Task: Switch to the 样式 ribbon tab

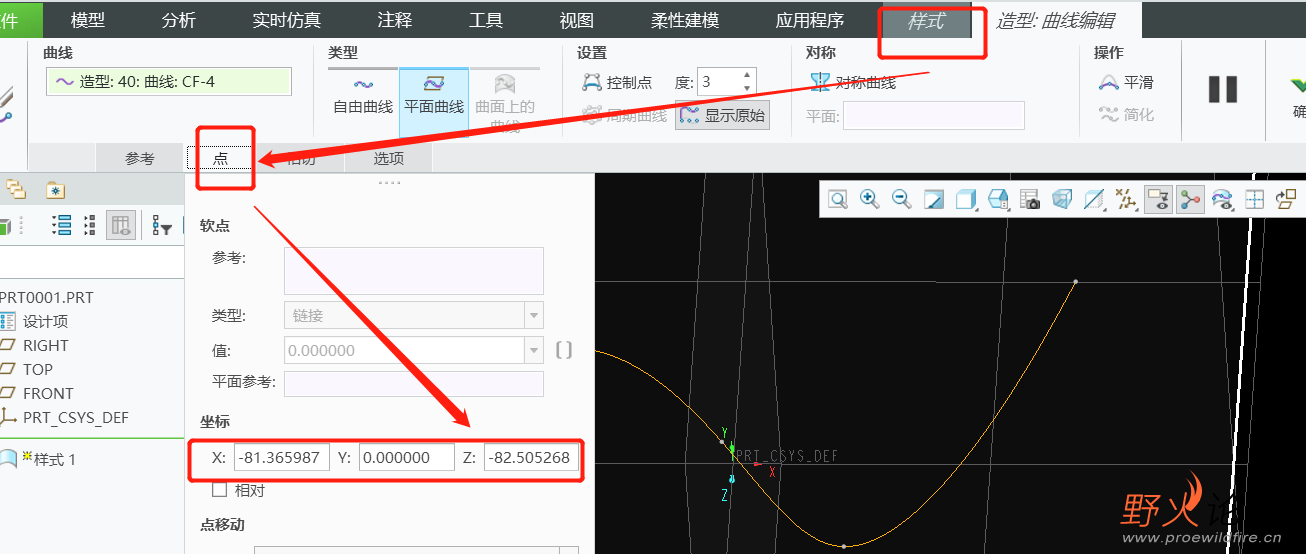Action: tap(926, 20)
